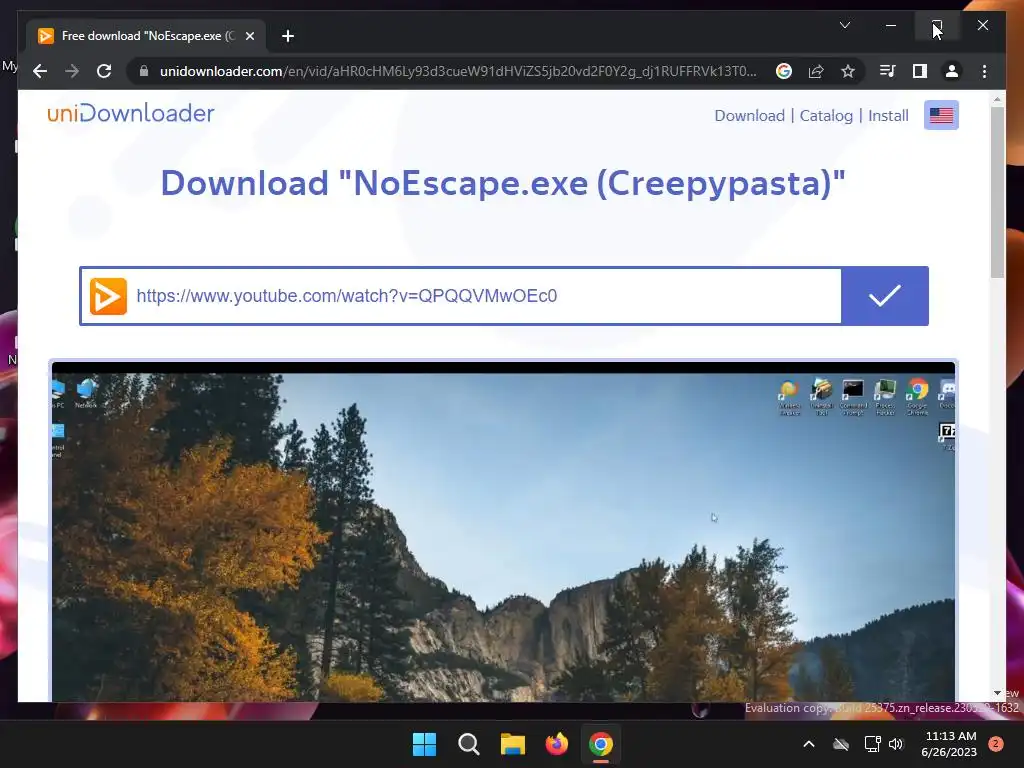Open the Windows Start menu
The height and width of the screenshot is (768, 1024).
[424, 744]
